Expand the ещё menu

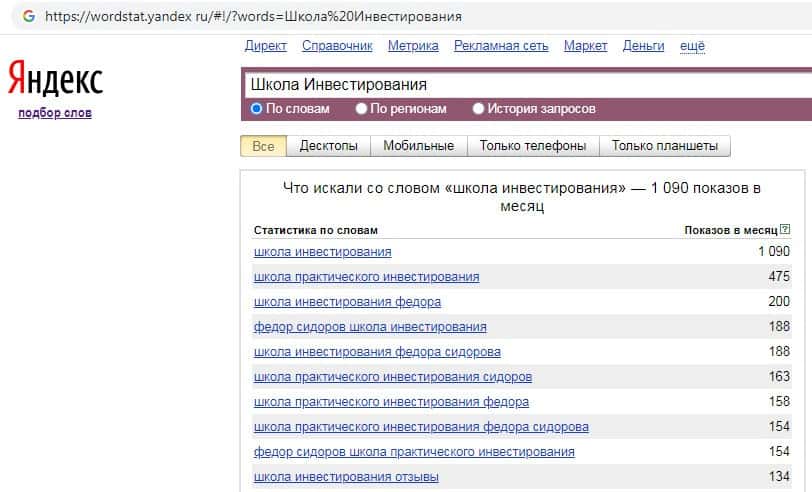(x=692, y=46)
